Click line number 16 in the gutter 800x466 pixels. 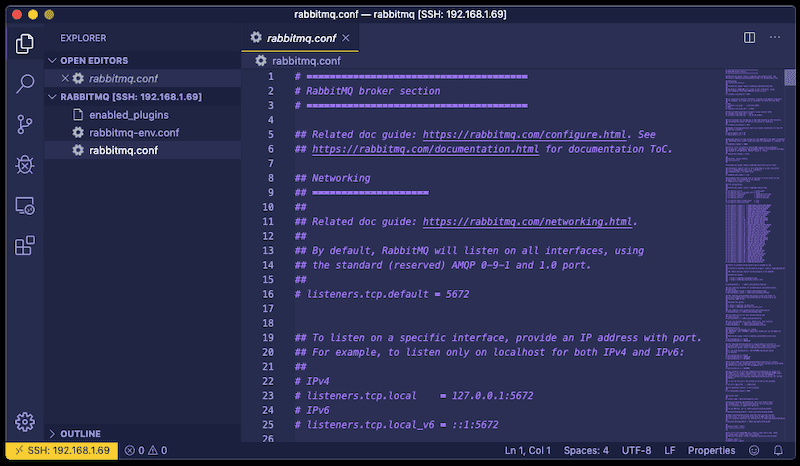[268, 294]
